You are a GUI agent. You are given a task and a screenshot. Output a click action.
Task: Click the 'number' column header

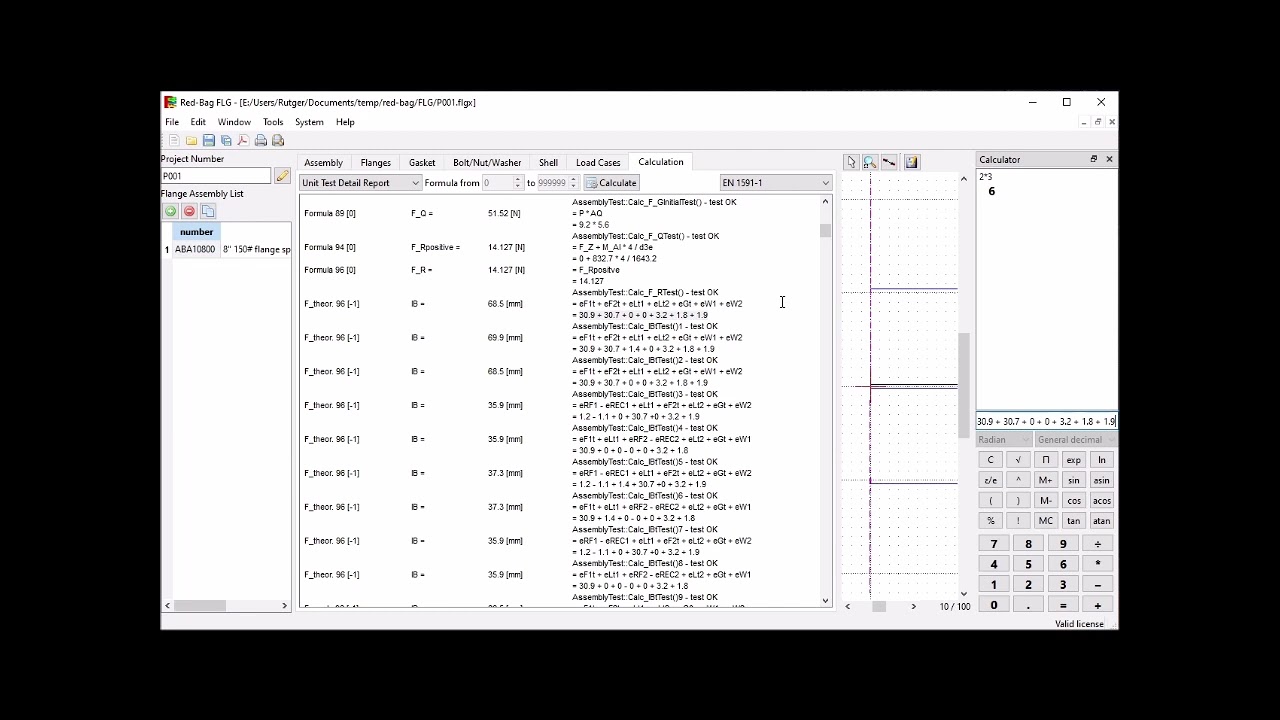click(x=196, y=232)
